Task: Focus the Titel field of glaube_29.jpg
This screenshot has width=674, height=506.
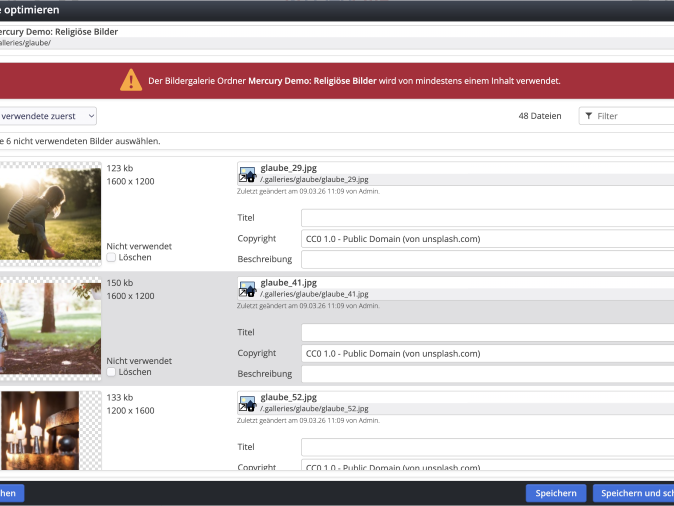Action: tap(487, 218)
